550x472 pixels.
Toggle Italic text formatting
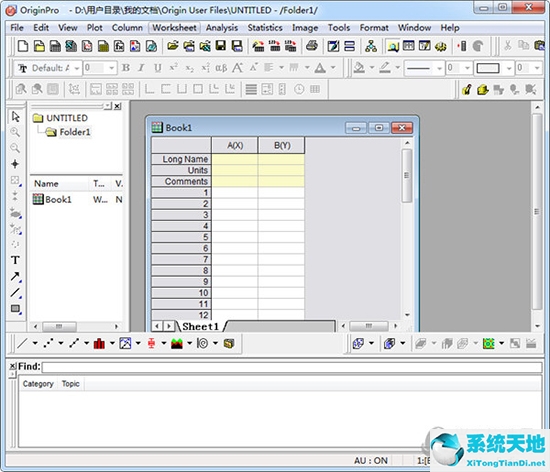click(141, 68)
